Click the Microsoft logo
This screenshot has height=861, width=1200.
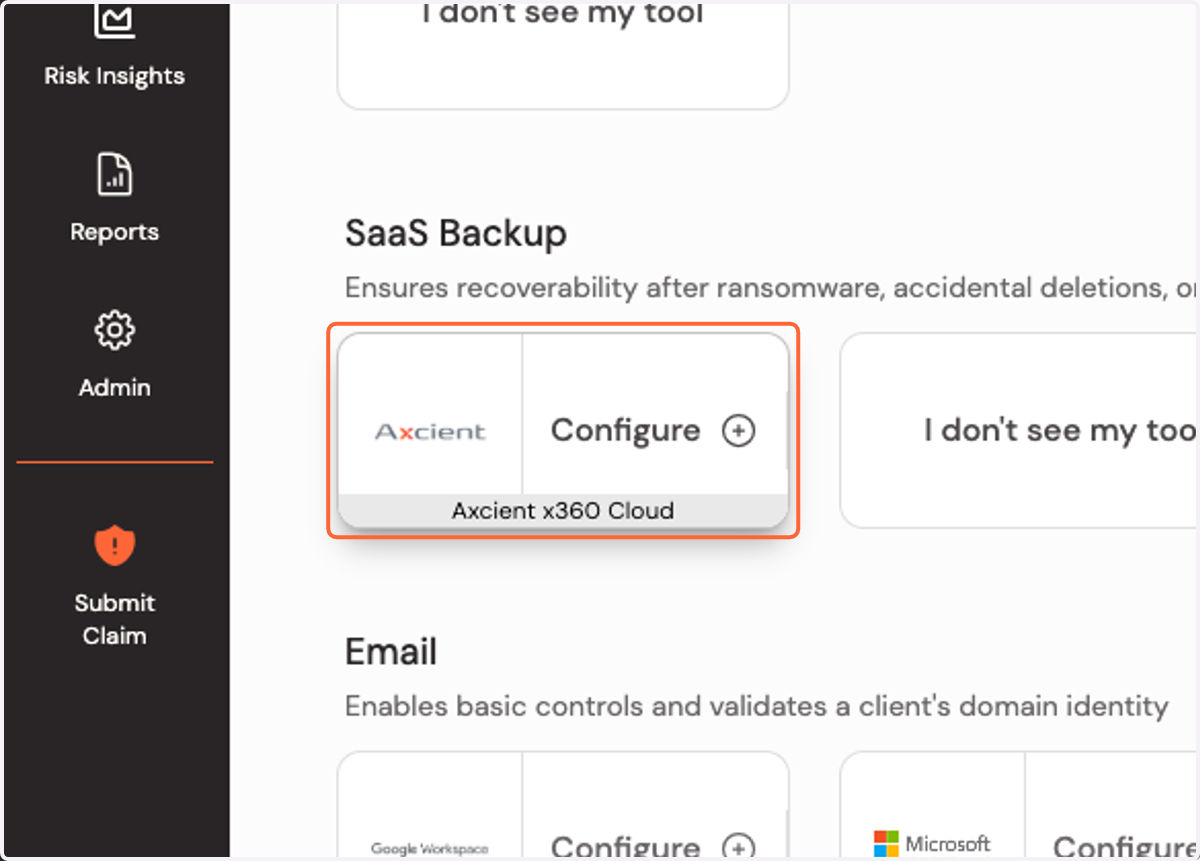pos(932,845)
